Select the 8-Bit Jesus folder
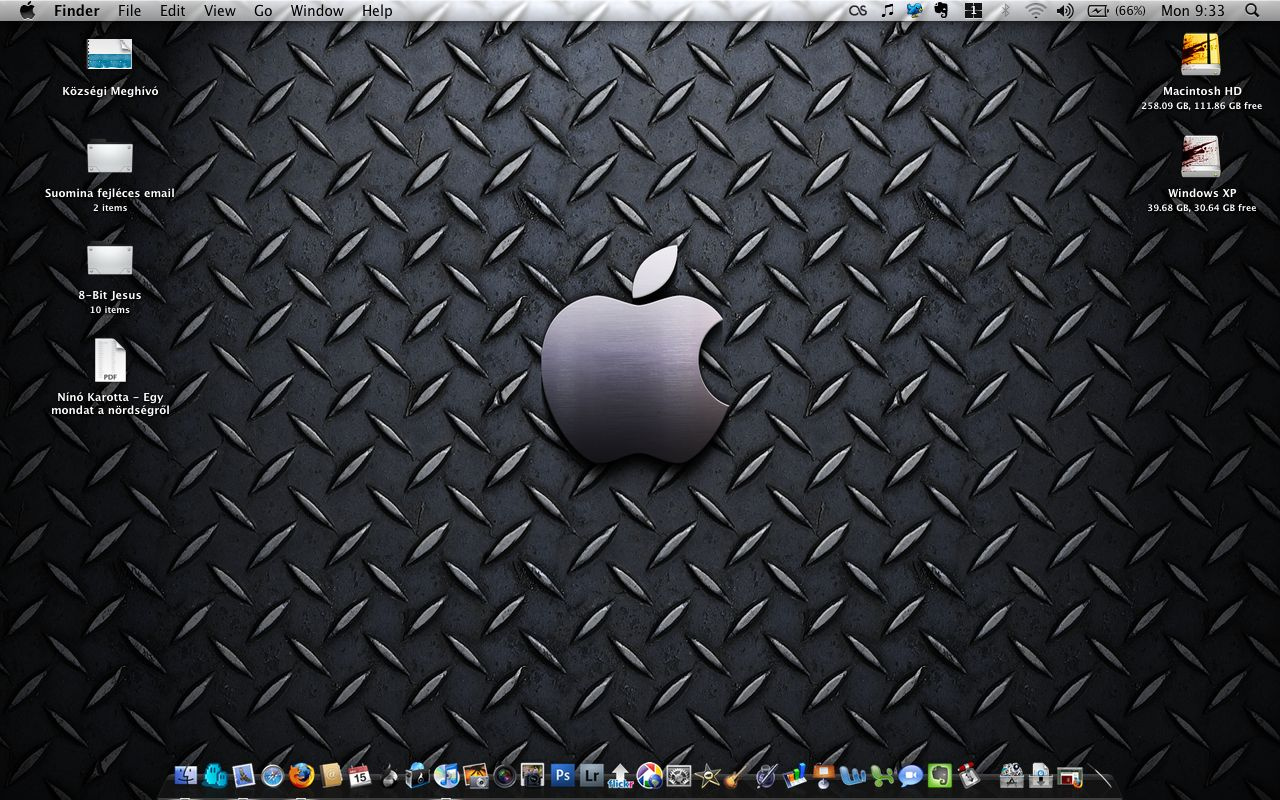The width and height of the screenshot is (1280, 800). tap(110, 260)
